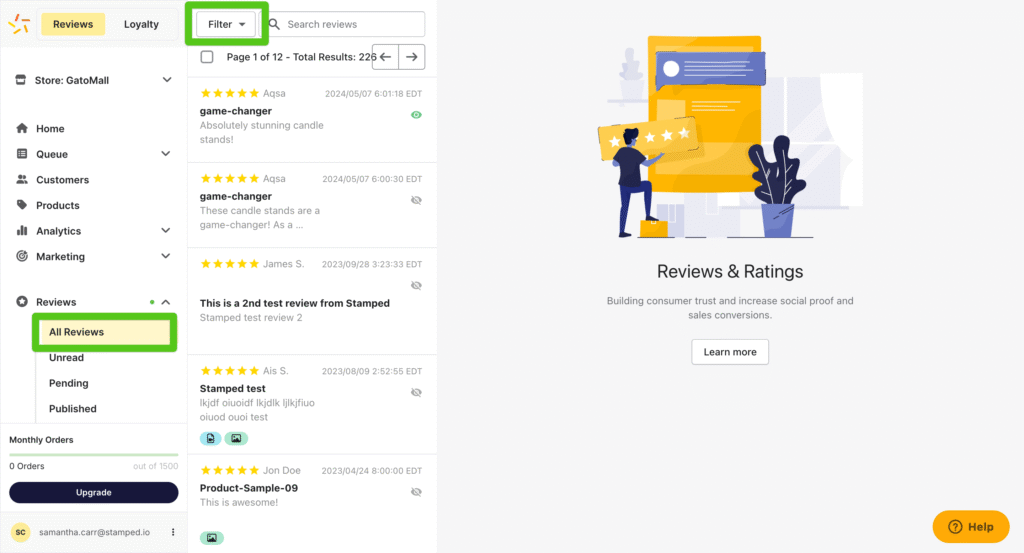Tick the select-all reviews checkbox
1024x553 pixels.
pyautogui.click(x=207, y=57)
